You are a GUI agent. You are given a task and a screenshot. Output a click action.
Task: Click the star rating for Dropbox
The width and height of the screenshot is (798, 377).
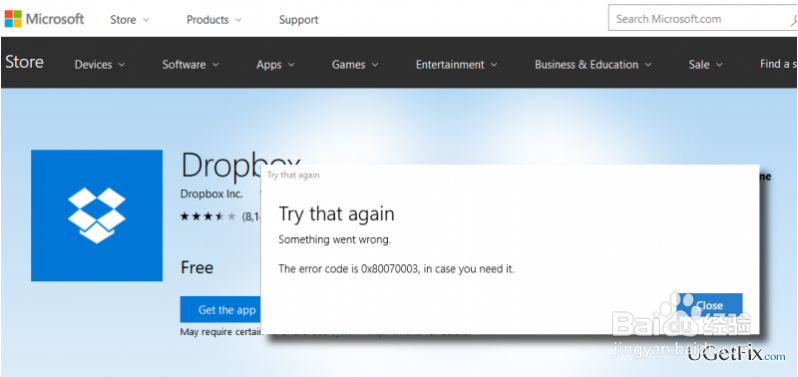(x=208, y=217)
